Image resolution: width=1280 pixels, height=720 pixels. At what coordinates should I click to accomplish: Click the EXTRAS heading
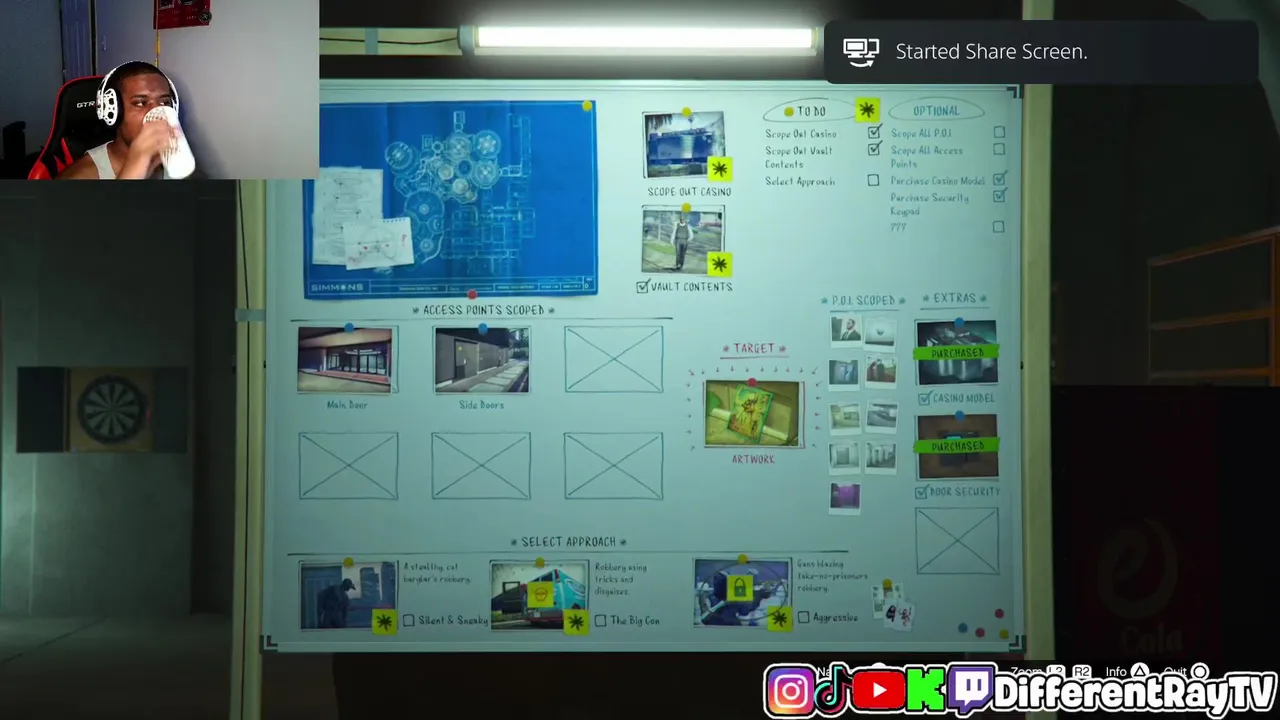tap(954, 298)
